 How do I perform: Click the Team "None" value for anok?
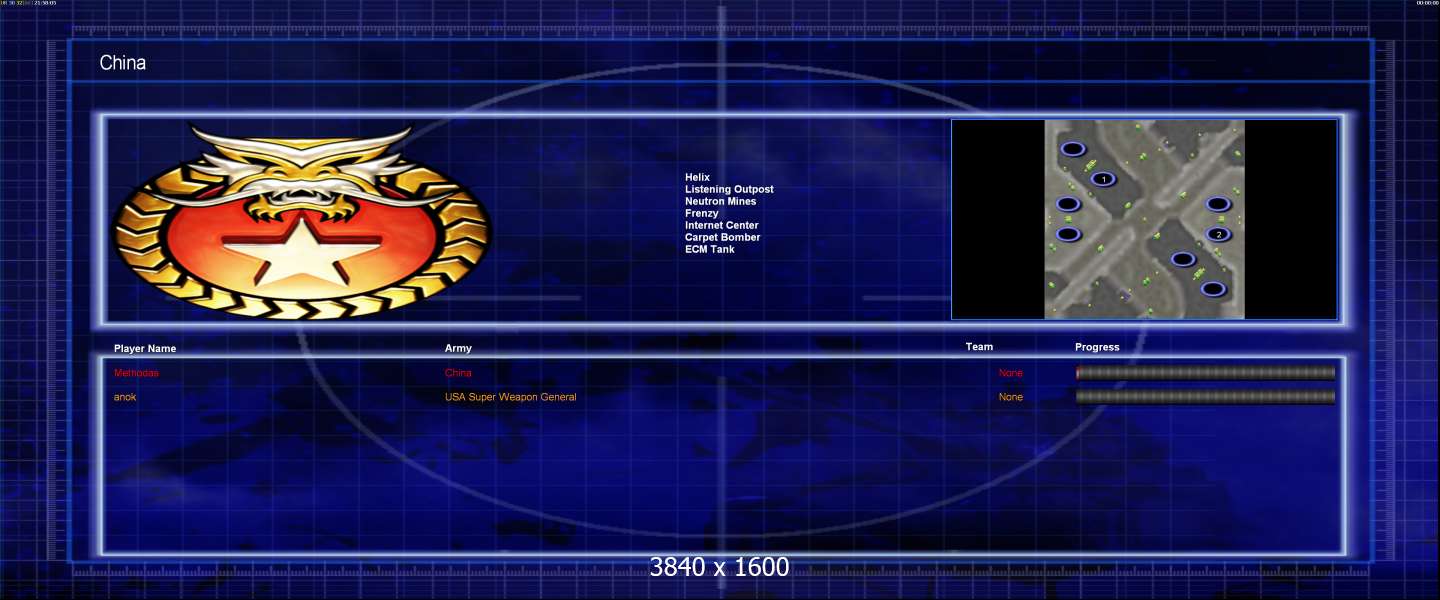[1011, 397]
